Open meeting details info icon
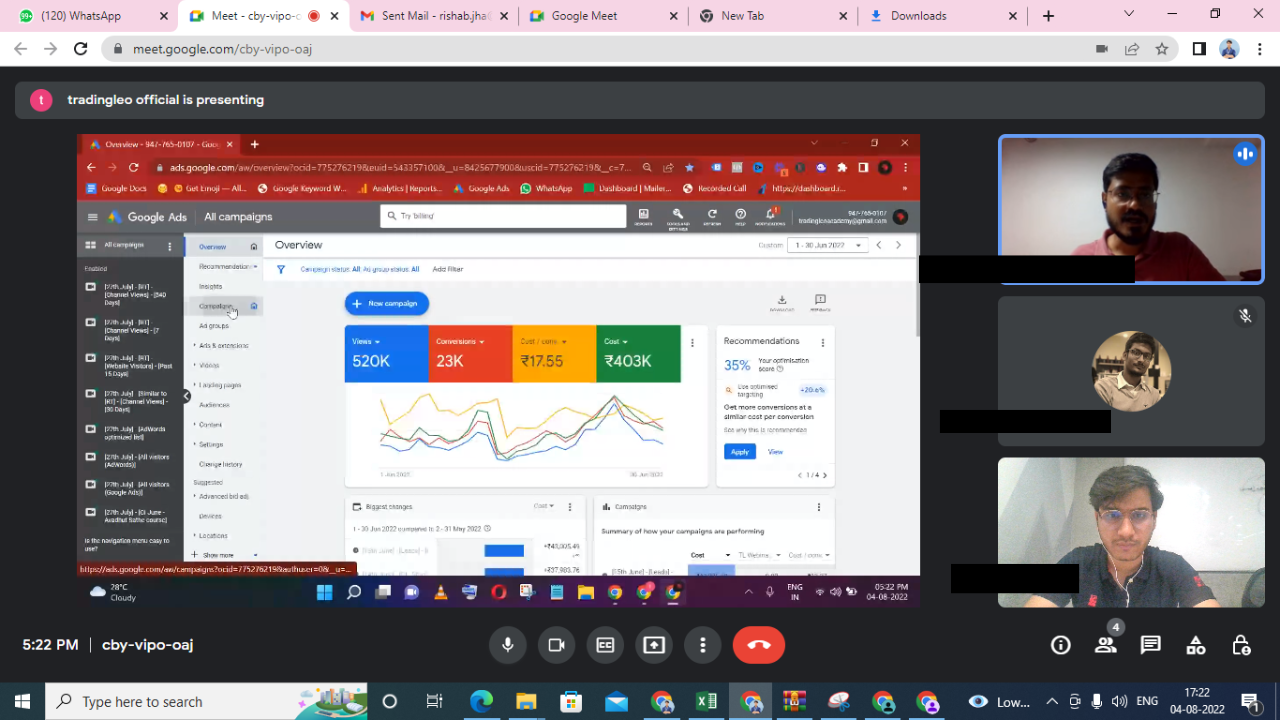The image size is (1280, 720). (x=1061, y=645)
